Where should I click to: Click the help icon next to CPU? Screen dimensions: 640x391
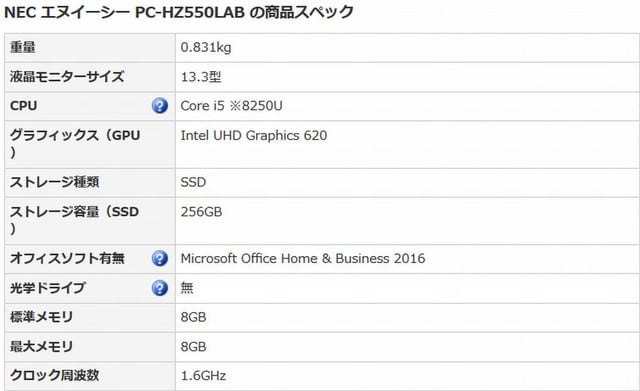(160, 106)
